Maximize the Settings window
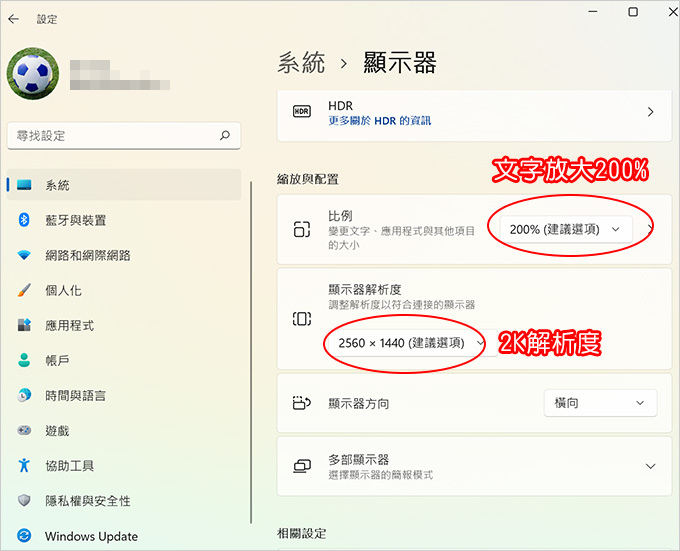 [x=633, y=12]
